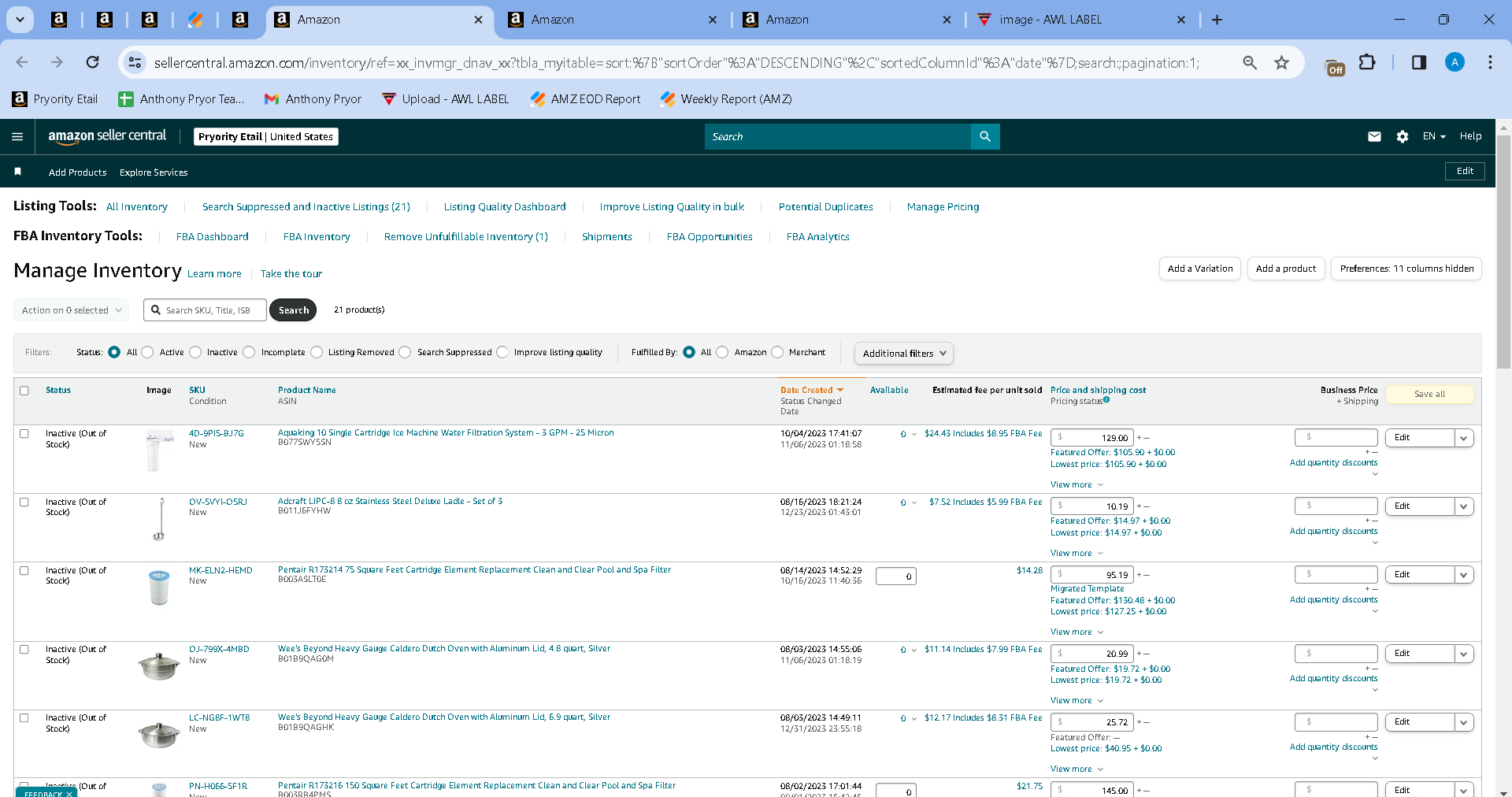Expand available quantity chevron for Aquaking row

914,435
